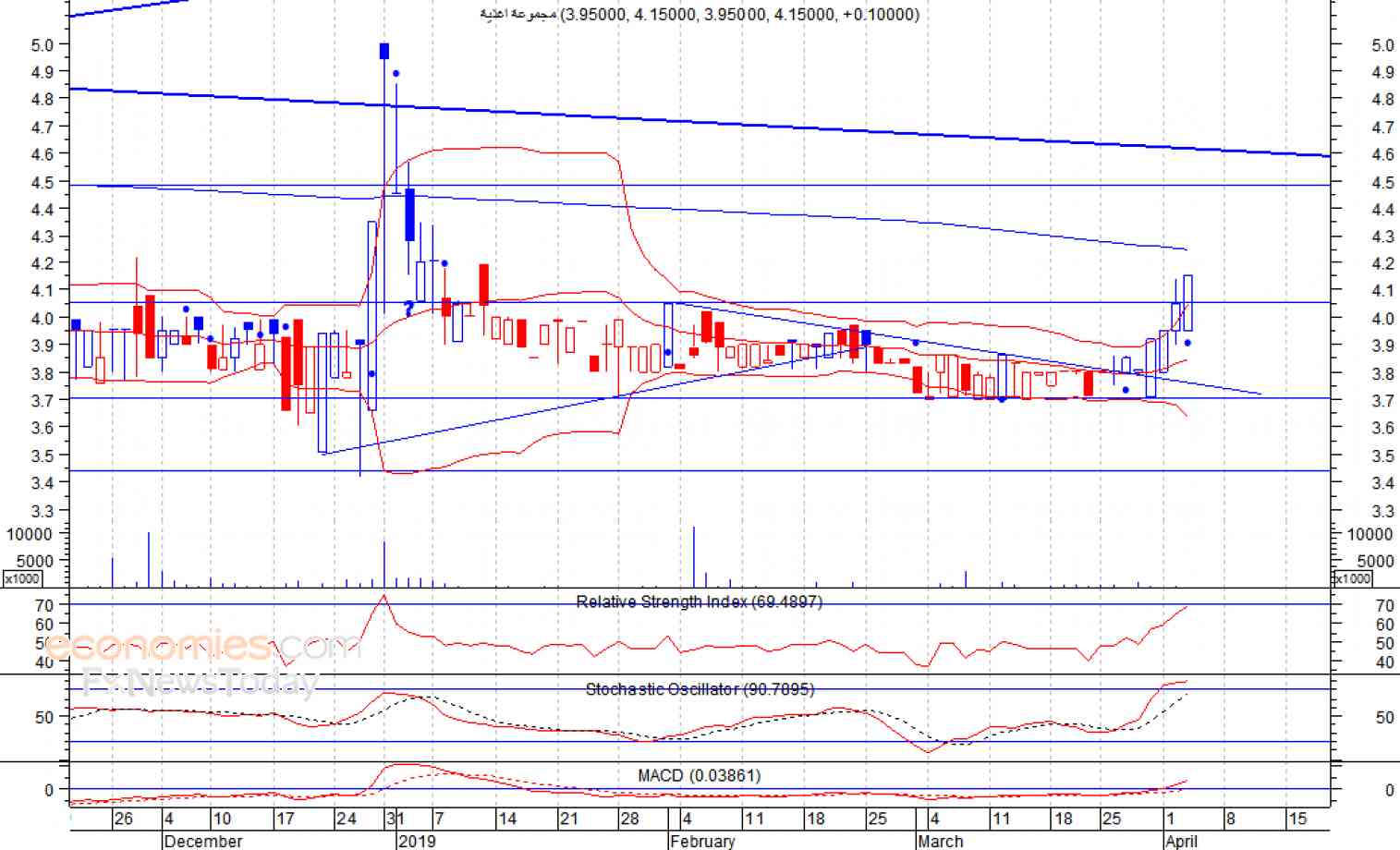Click the Stochastic 50 value on the right axis
The image size is (1400, 850).
click(1384, 718)
